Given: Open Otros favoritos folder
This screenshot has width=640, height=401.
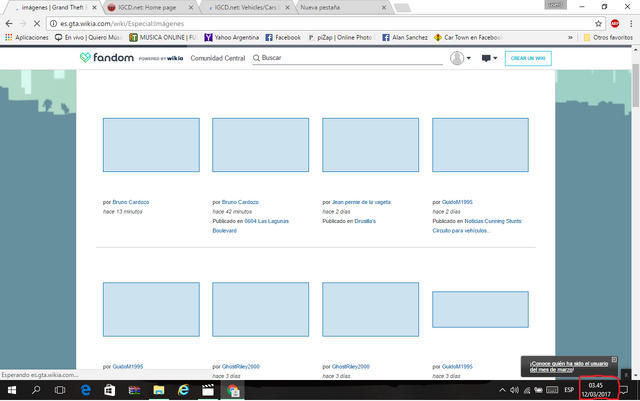Looking at the screenshot, I should pyautogui.click(x=608, y=38).
